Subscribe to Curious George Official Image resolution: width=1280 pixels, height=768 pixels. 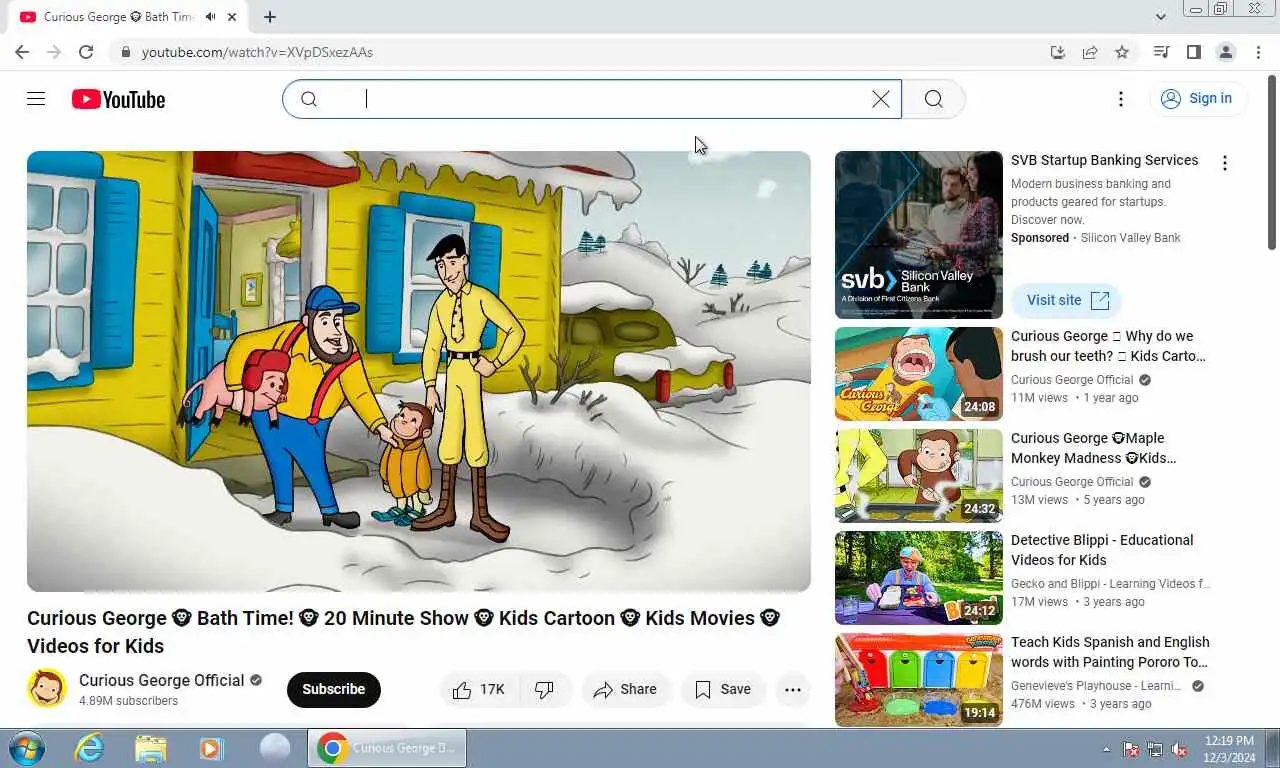(x=333, y=689)
